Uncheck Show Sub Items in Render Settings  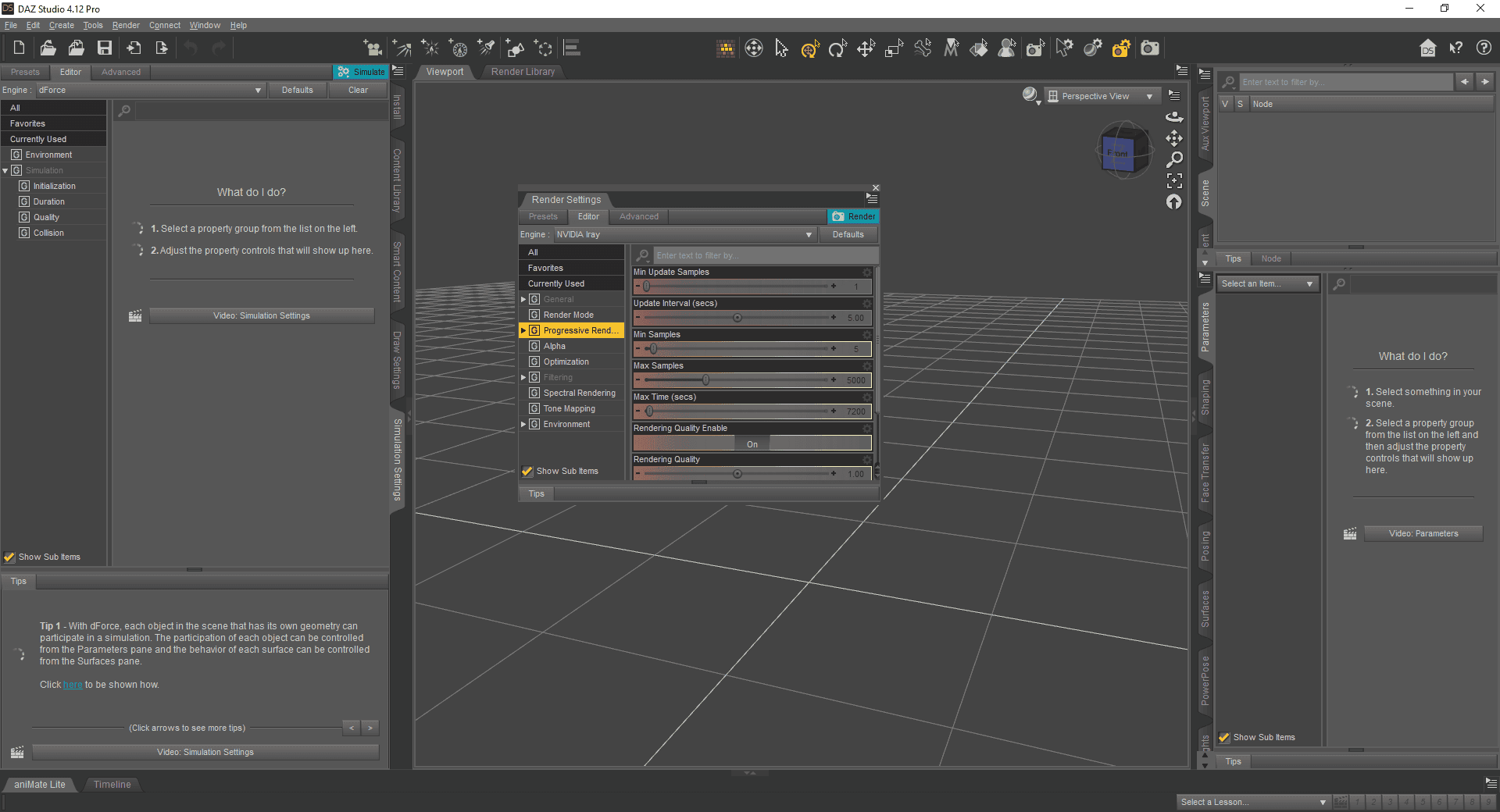coord(527,471)
